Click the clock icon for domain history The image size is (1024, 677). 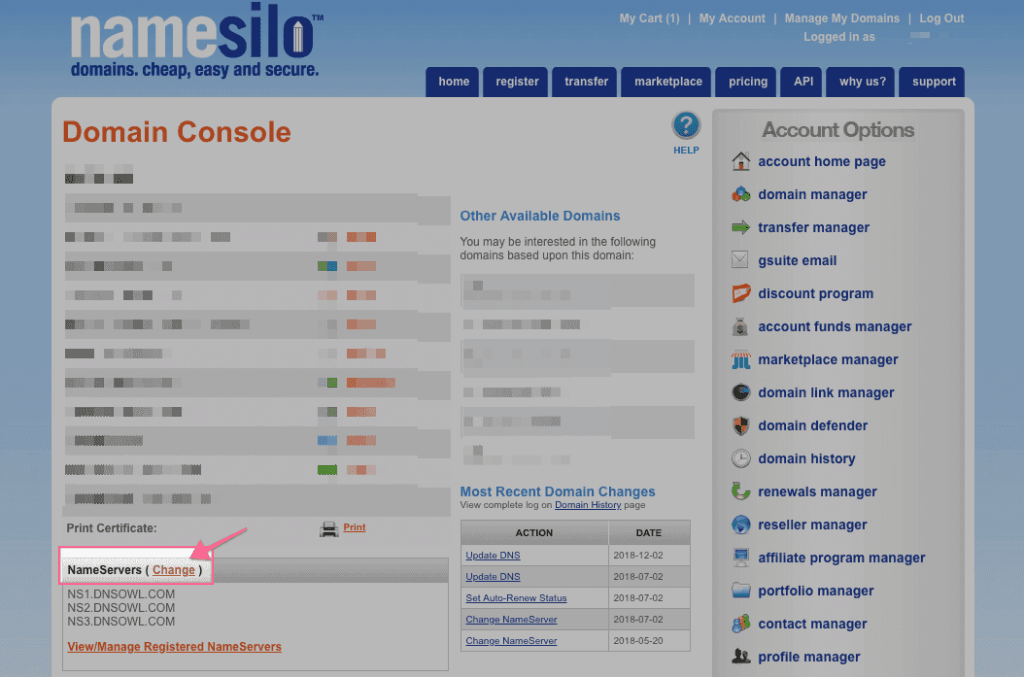741,458
